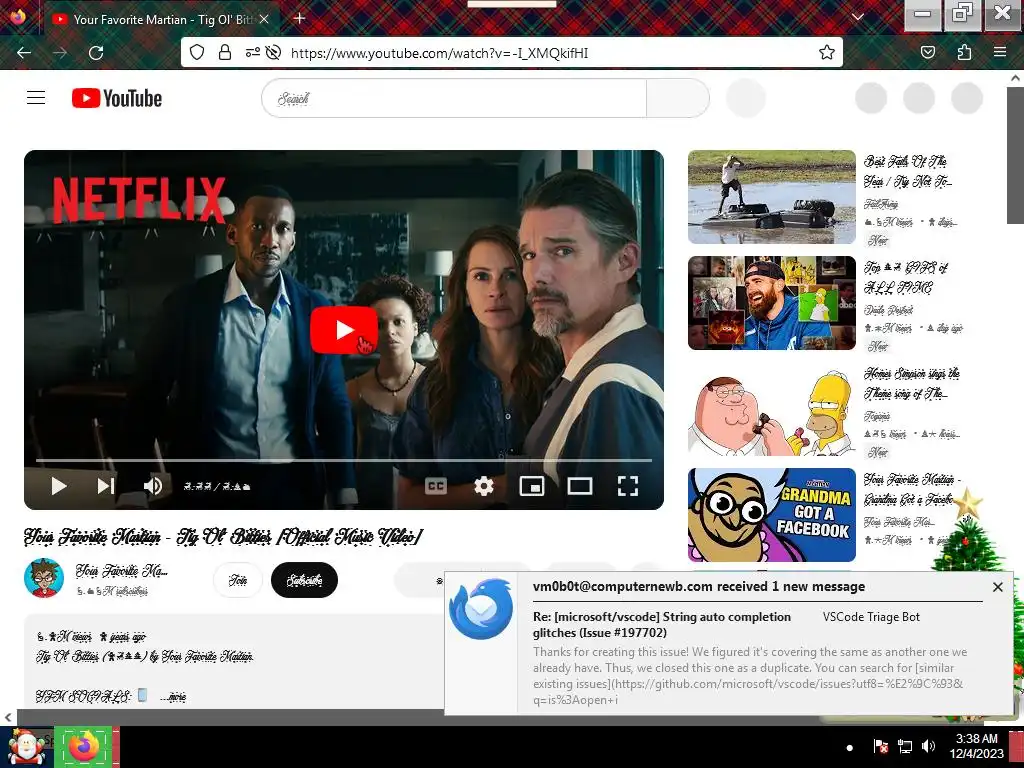Image resolution: width=1024 pixels, height=768 pixels.
Task: Enter full screen video mode
Action: coord(628,486)
